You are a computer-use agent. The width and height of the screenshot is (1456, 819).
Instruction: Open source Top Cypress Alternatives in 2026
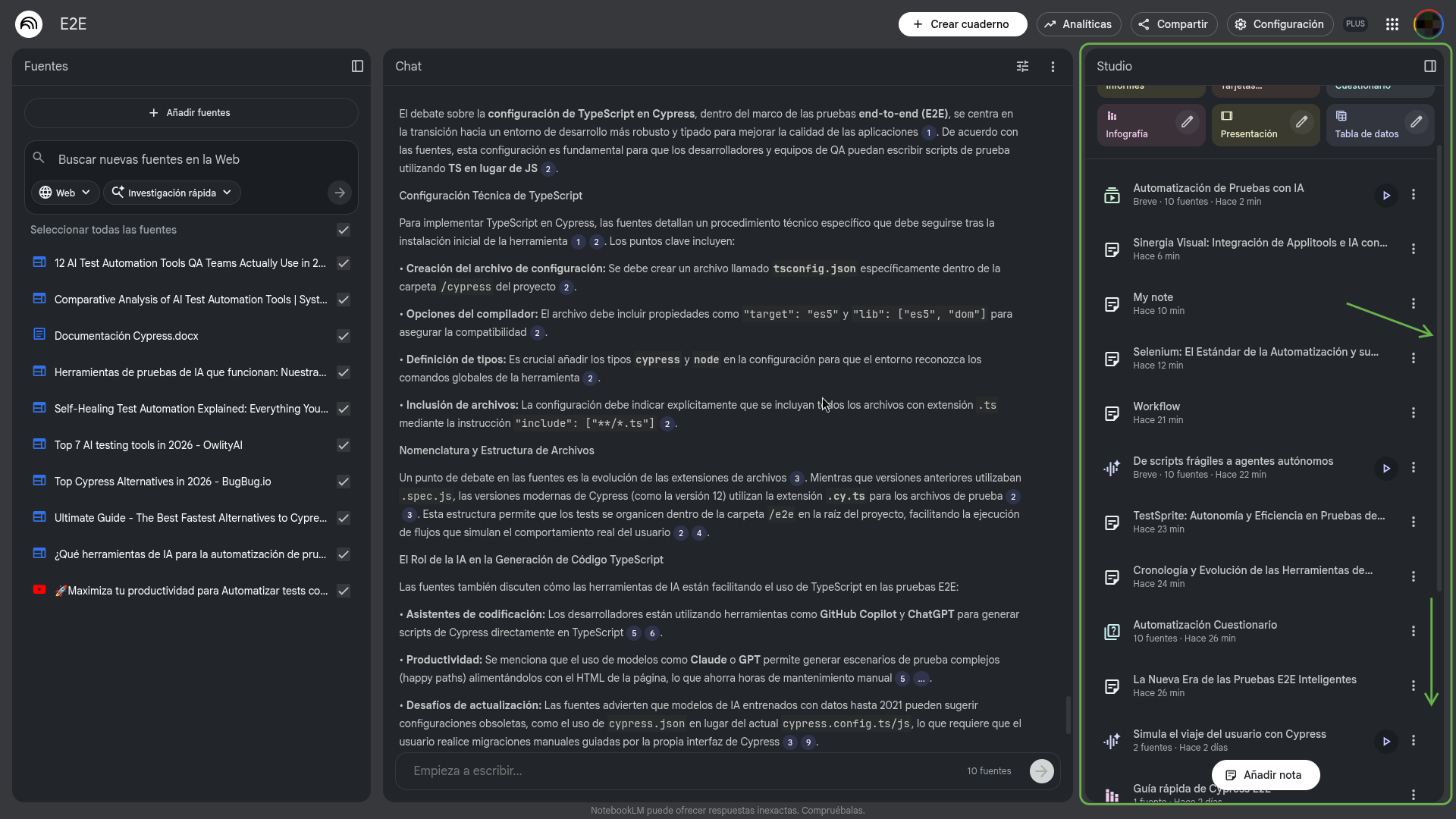point(162,482)
